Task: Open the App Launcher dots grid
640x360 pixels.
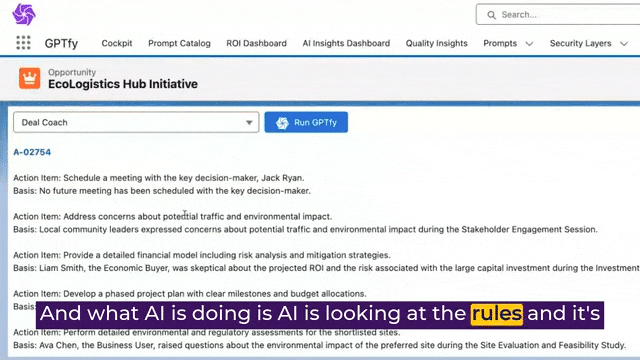Action: [23, 42]
